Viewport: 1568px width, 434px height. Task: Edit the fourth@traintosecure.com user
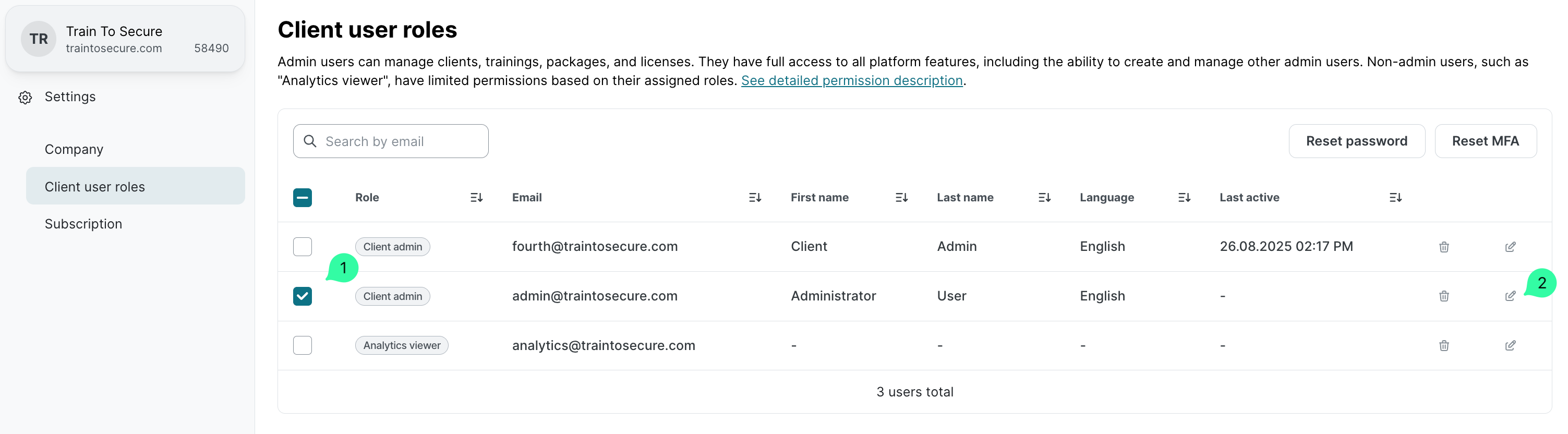click(x=1510, y=247)
